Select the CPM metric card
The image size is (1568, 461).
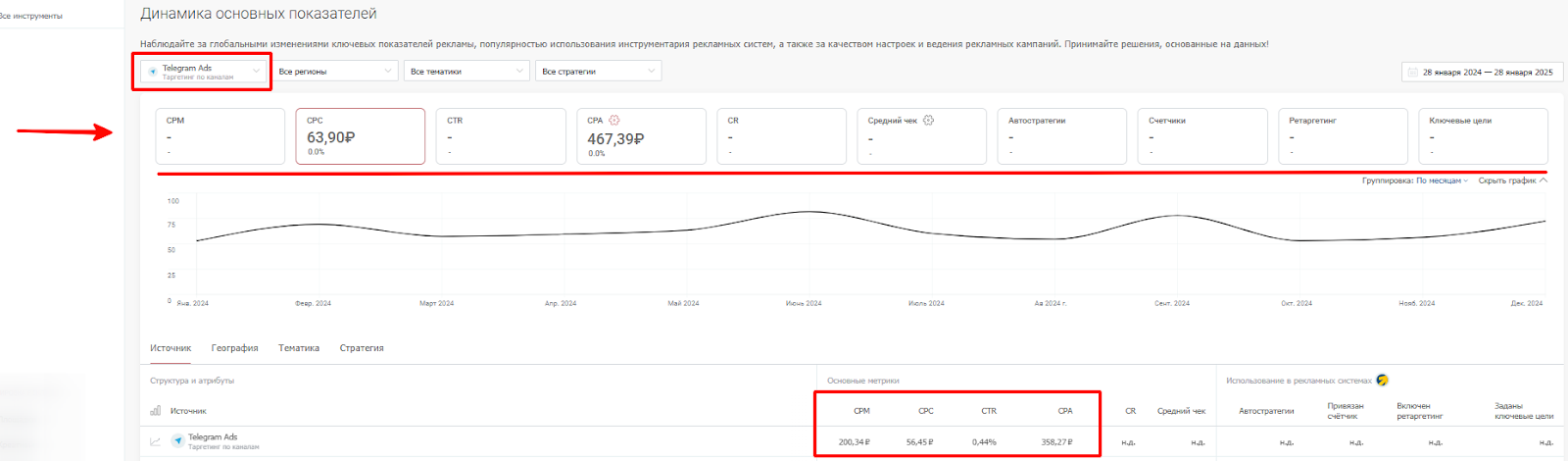pos(220,136)
